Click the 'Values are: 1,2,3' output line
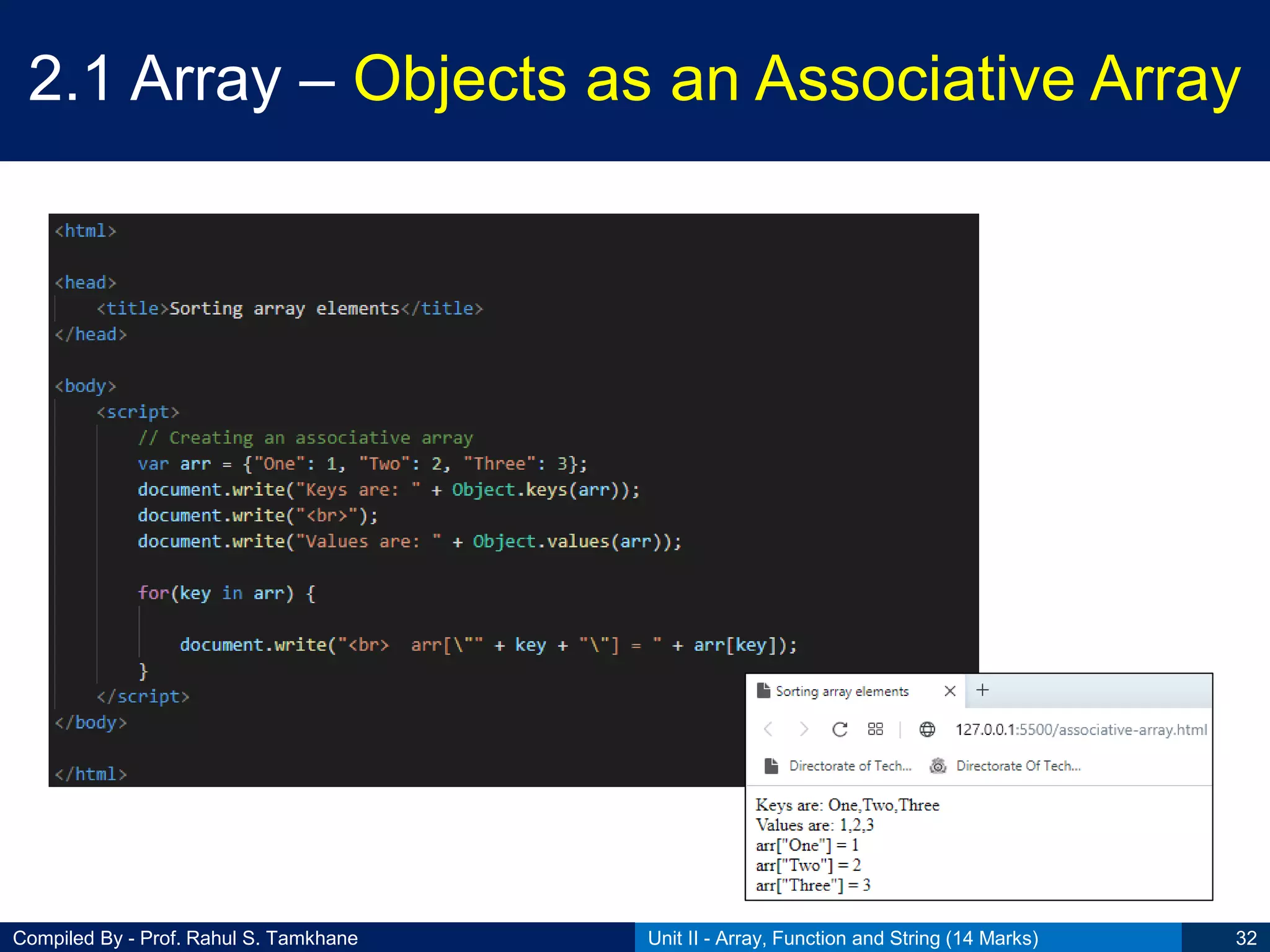 coord(815,825)
